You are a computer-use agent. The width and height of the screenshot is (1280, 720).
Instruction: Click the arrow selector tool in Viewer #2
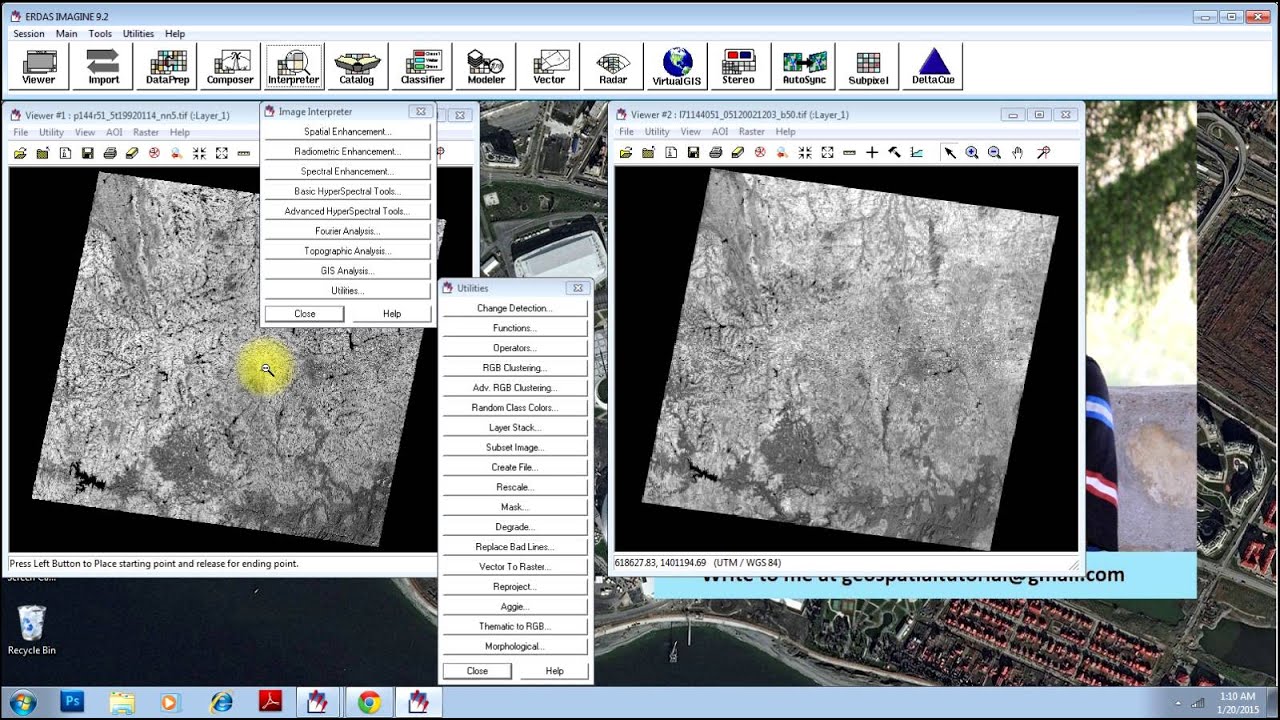pos(950,153)
